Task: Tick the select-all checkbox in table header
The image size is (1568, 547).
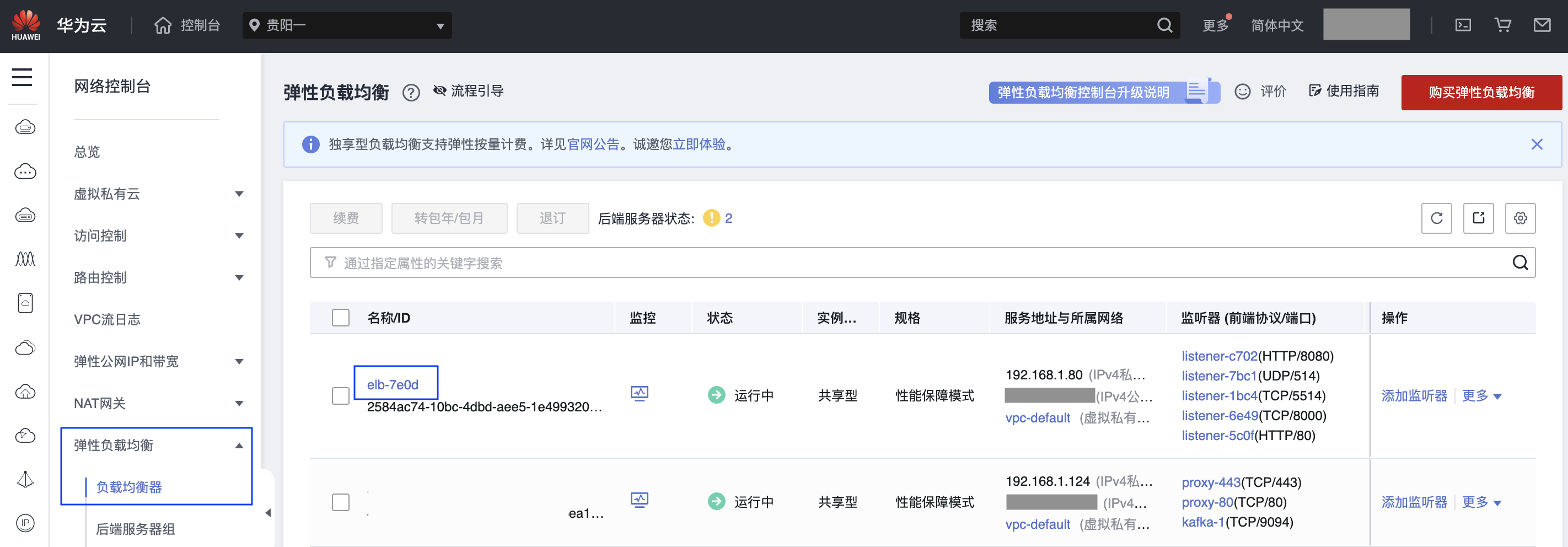Action: tap(341, 318)
